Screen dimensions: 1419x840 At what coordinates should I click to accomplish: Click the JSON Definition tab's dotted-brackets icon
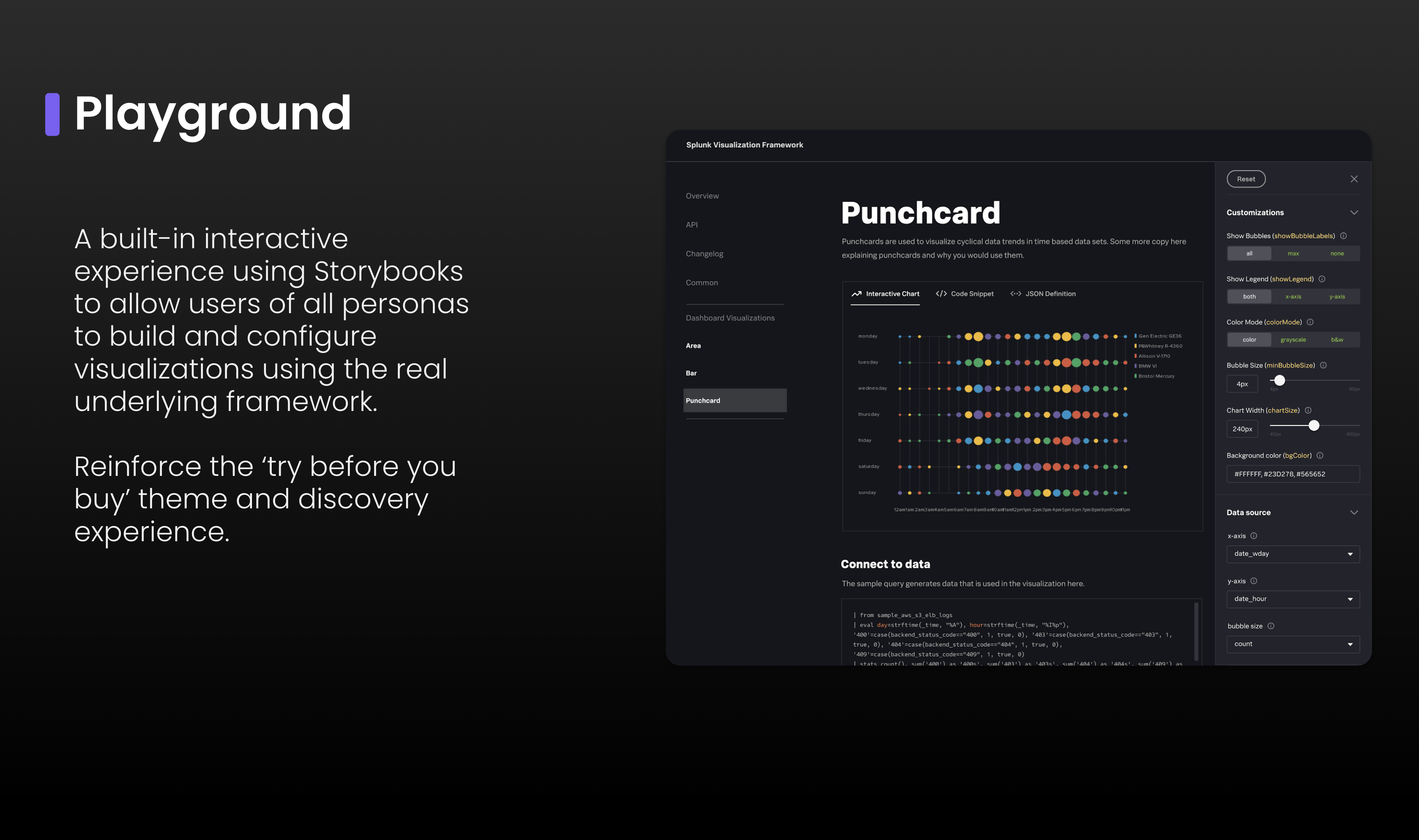point(1016,294)
